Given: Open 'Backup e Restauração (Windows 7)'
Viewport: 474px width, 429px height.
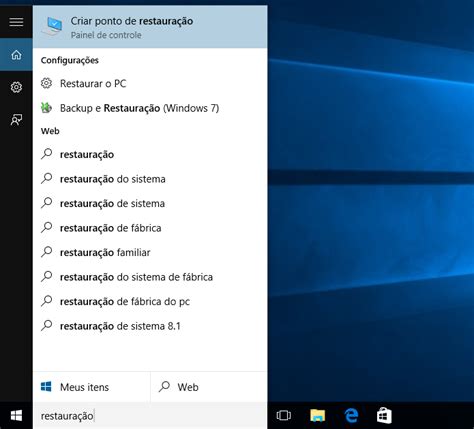Looking at the screenshot, I should tap(150, 108).
